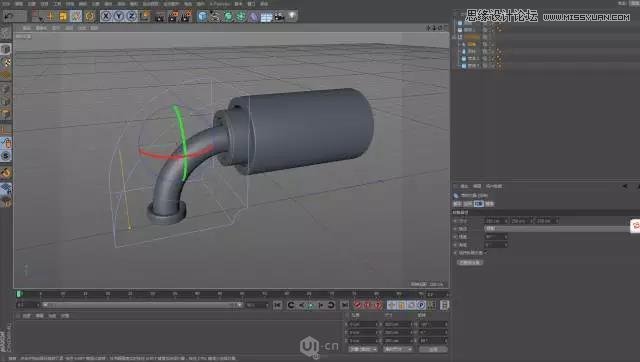Select the checkered Texture mode icon
This screenshot has width=640, height=362.
click(x=6, y=62)
